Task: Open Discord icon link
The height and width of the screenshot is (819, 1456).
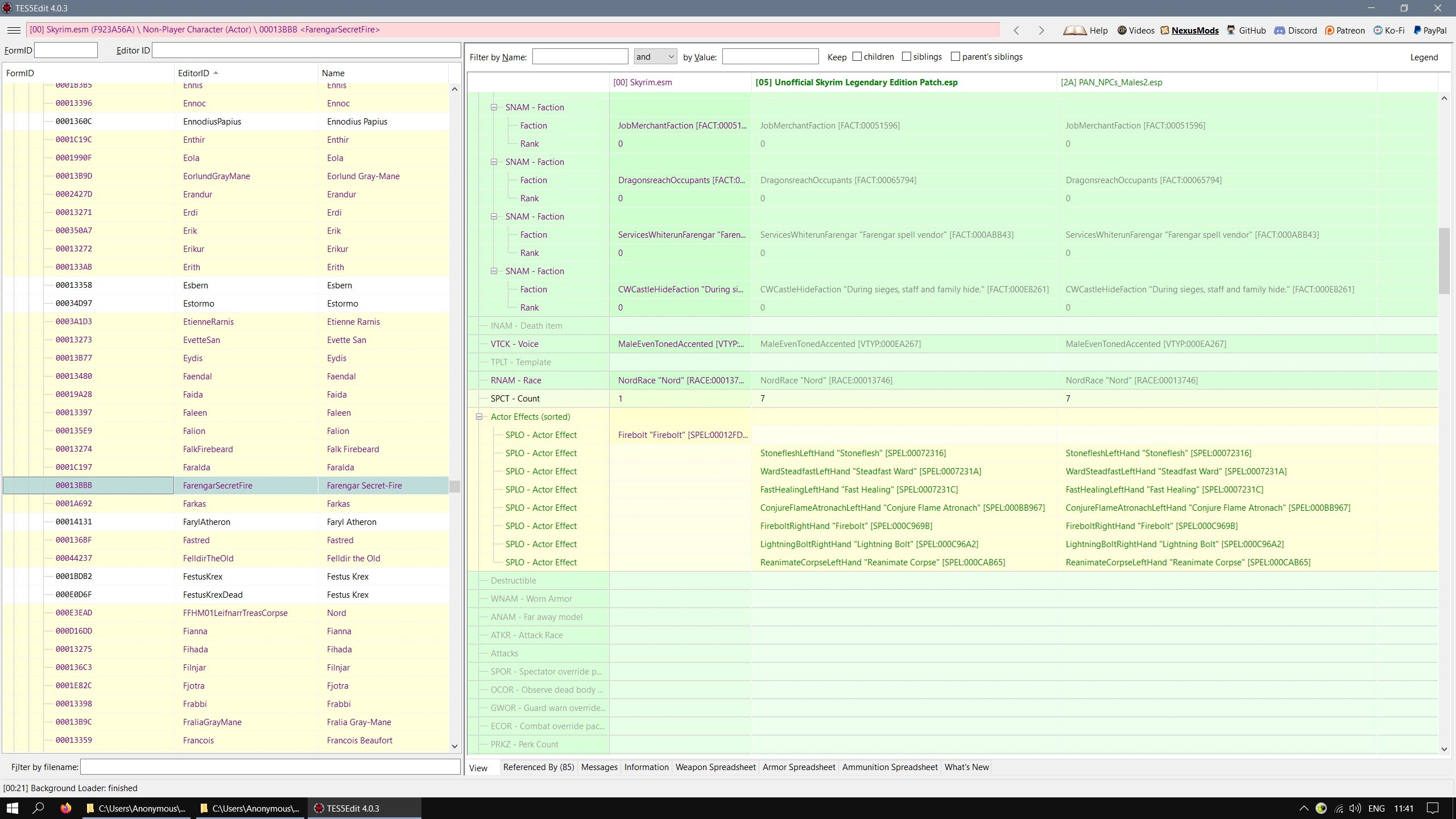Action: [x=1280, y=30]
